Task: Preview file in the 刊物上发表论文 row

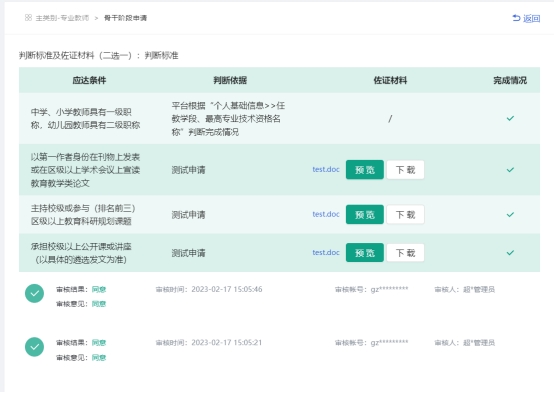Action: tap(365, 170)
